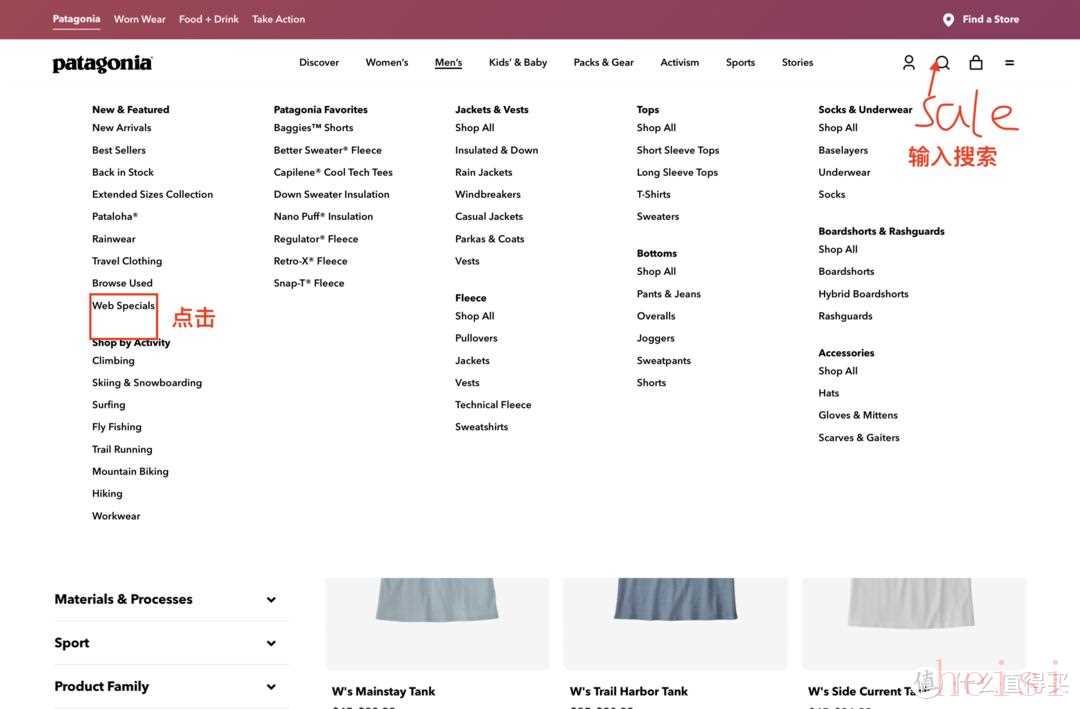Go to Parkas & Coats

[490, 238]
